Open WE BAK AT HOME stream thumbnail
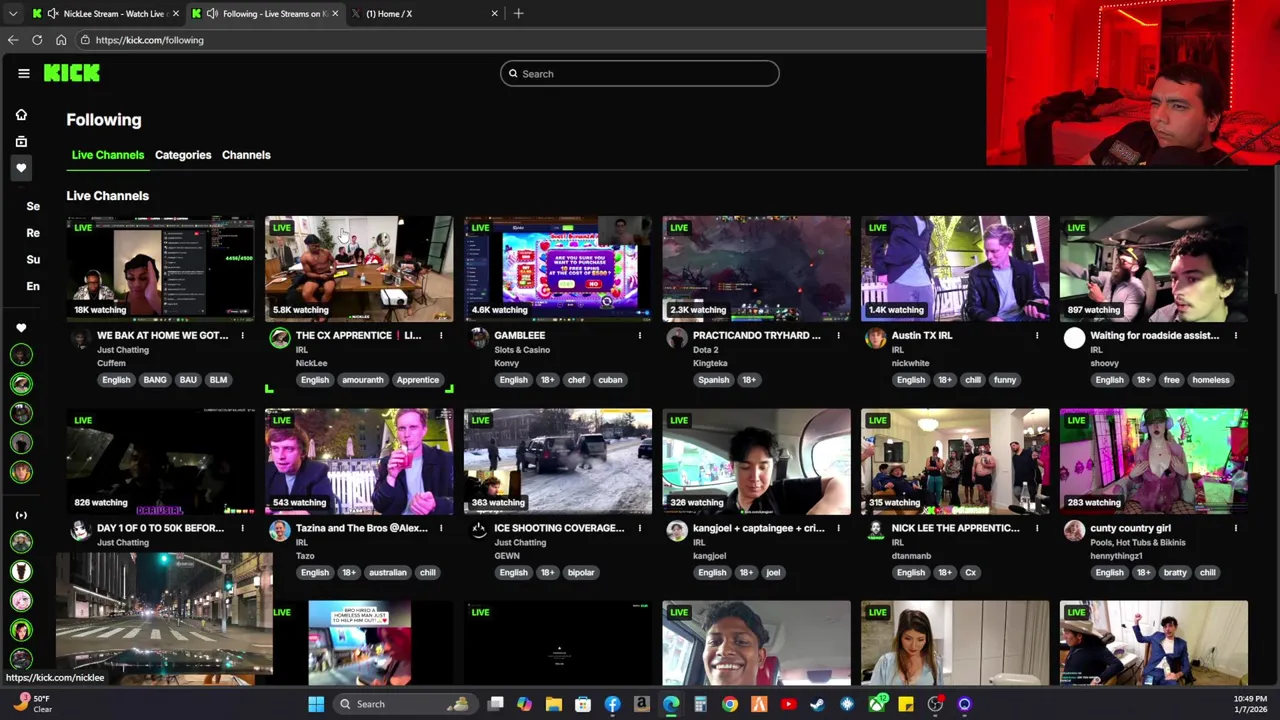The image size is (1280, 720). click(160, 268)
